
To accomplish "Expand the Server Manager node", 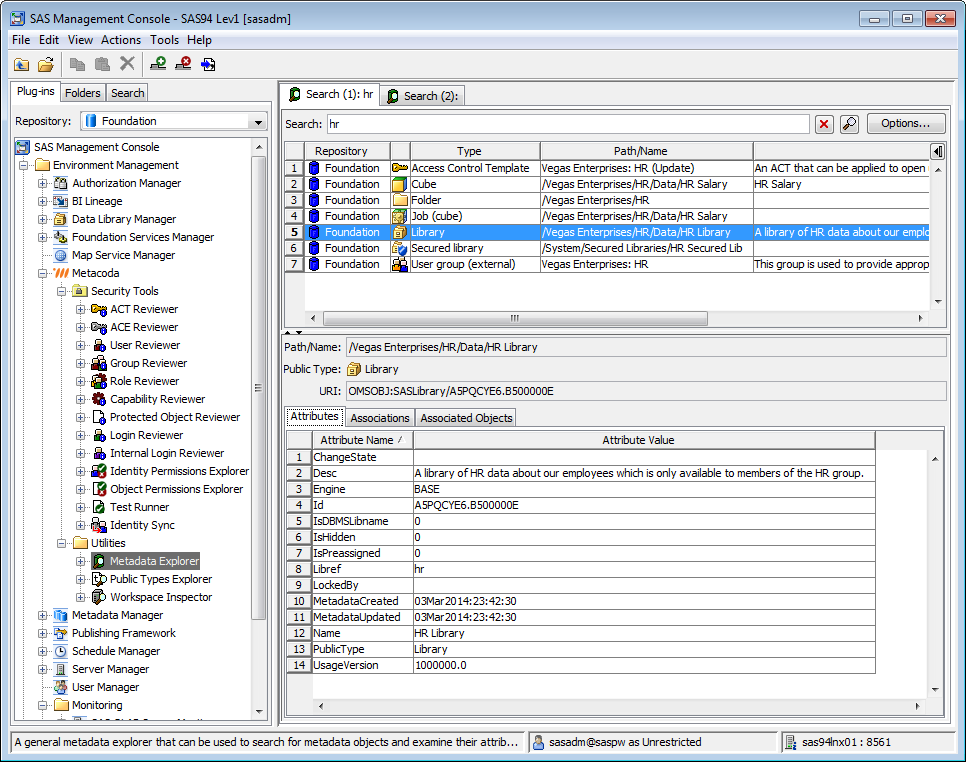I will [43, 669].
